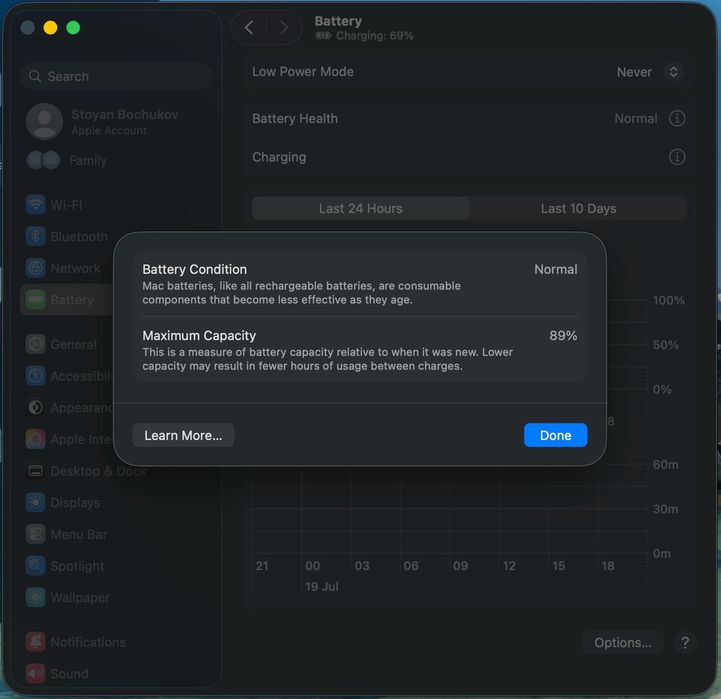This screenshot has width=721, height=699.
Task: Click the help question mark button
Action: 685,642
